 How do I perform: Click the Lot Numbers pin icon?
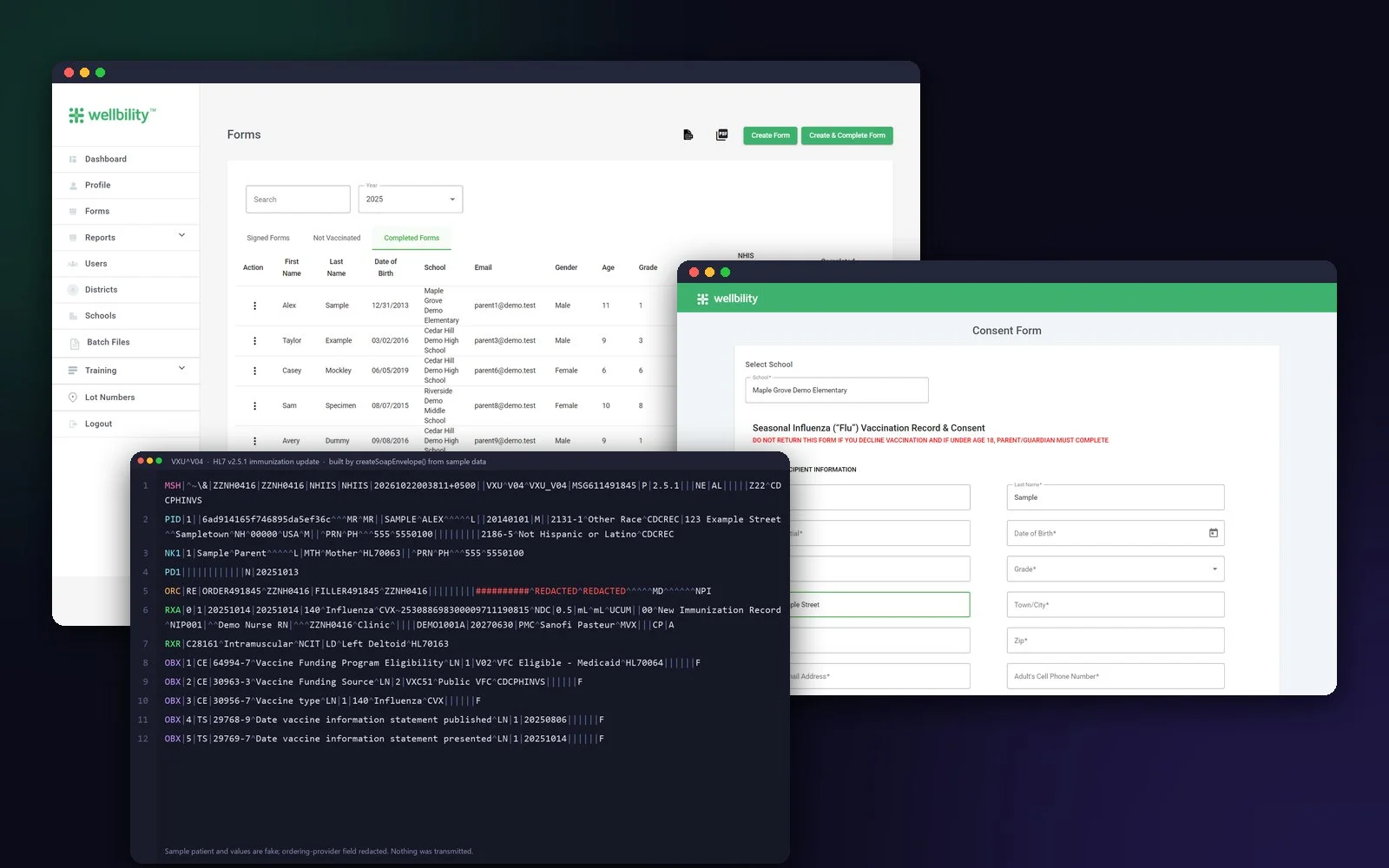[x=73, y=398]
